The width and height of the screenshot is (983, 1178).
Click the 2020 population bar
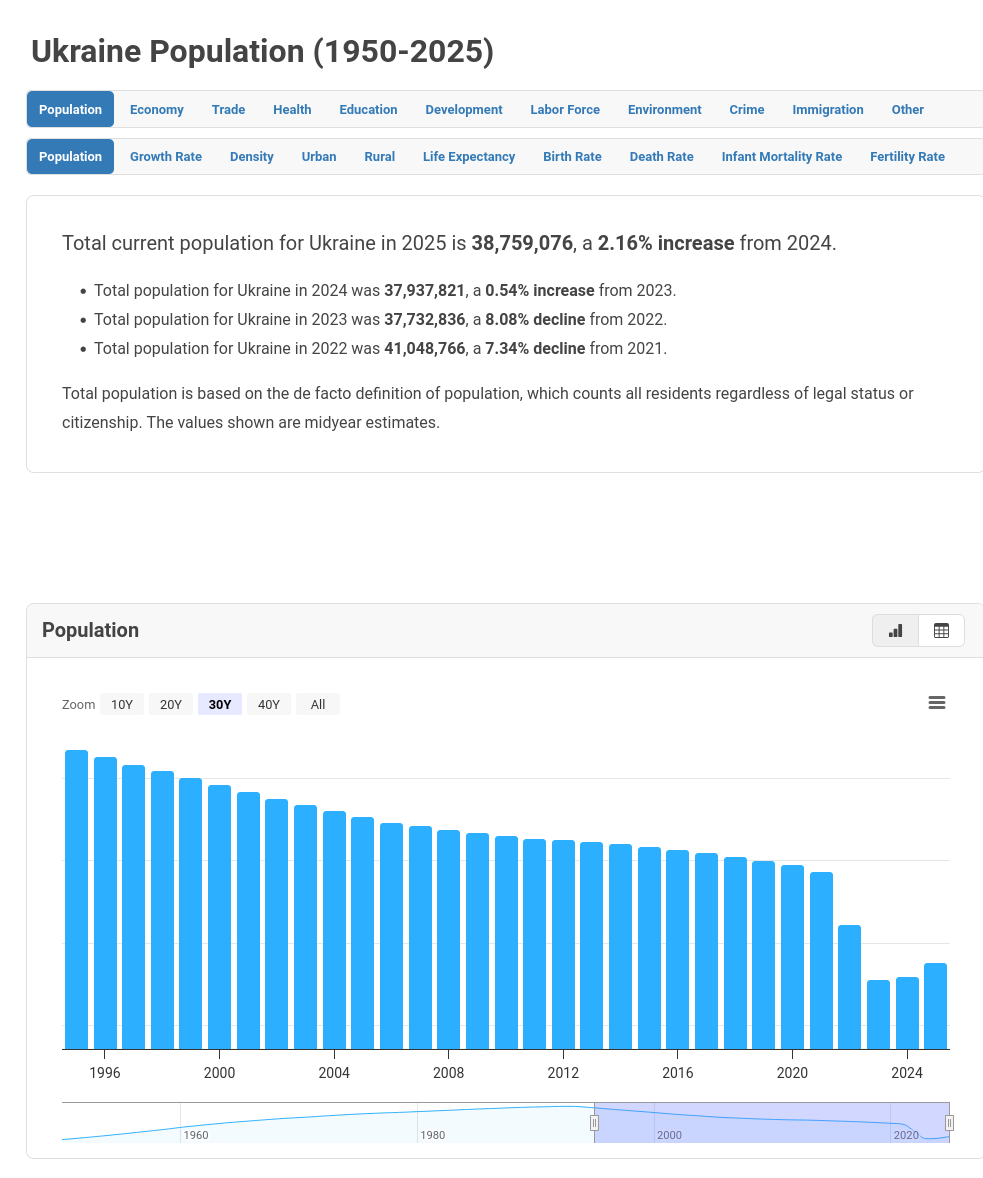792,957
